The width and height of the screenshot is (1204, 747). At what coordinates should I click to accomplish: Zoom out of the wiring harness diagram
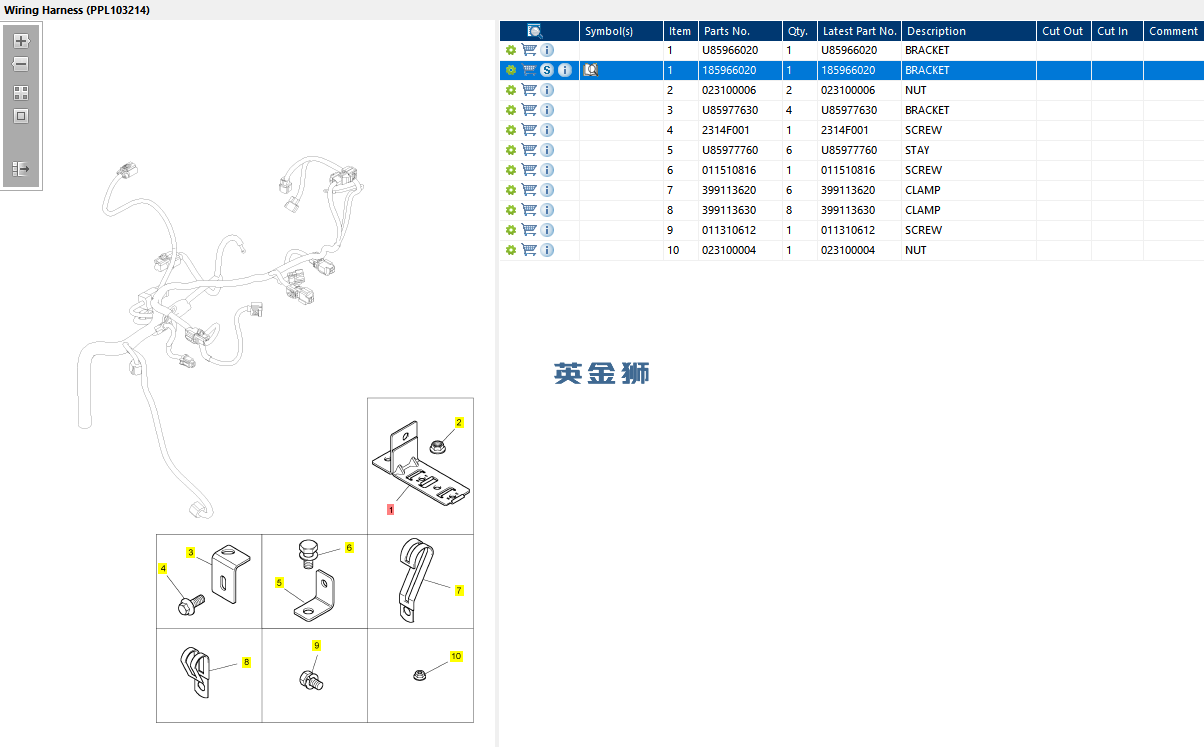(20, 64)
